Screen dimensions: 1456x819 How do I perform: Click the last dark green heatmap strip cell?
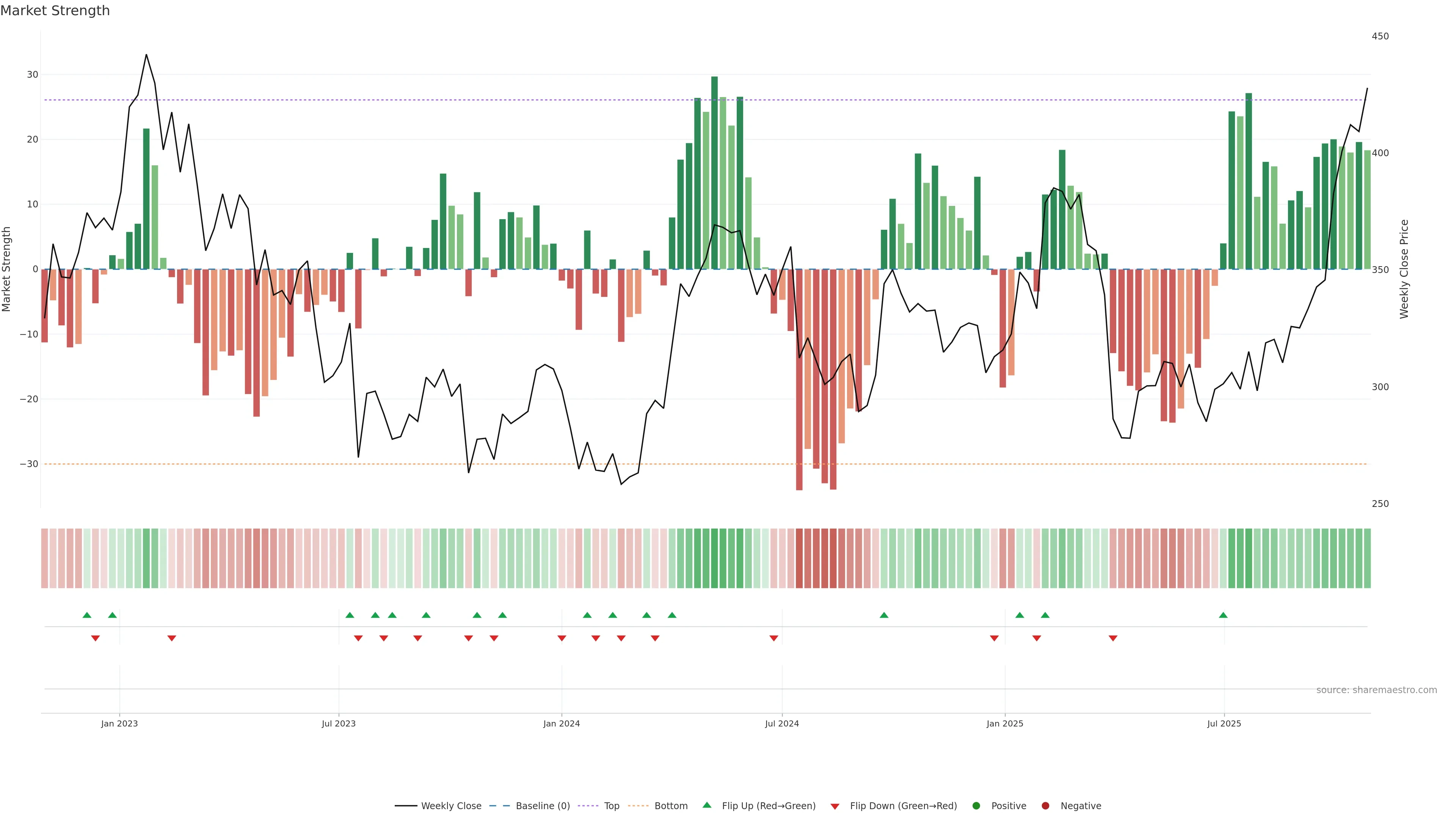tap(1367, 559)
